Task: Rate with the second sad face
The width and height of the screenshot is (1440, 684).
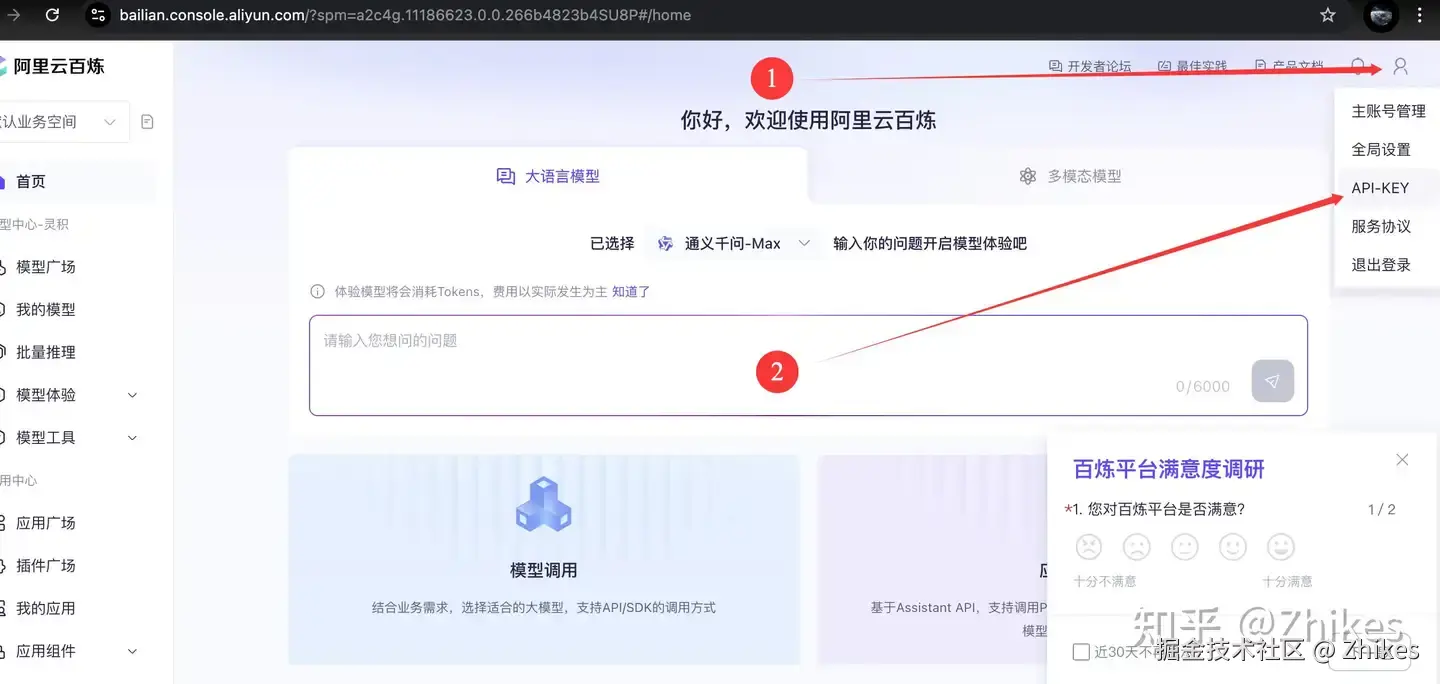Action: [x=1137, y=546]
